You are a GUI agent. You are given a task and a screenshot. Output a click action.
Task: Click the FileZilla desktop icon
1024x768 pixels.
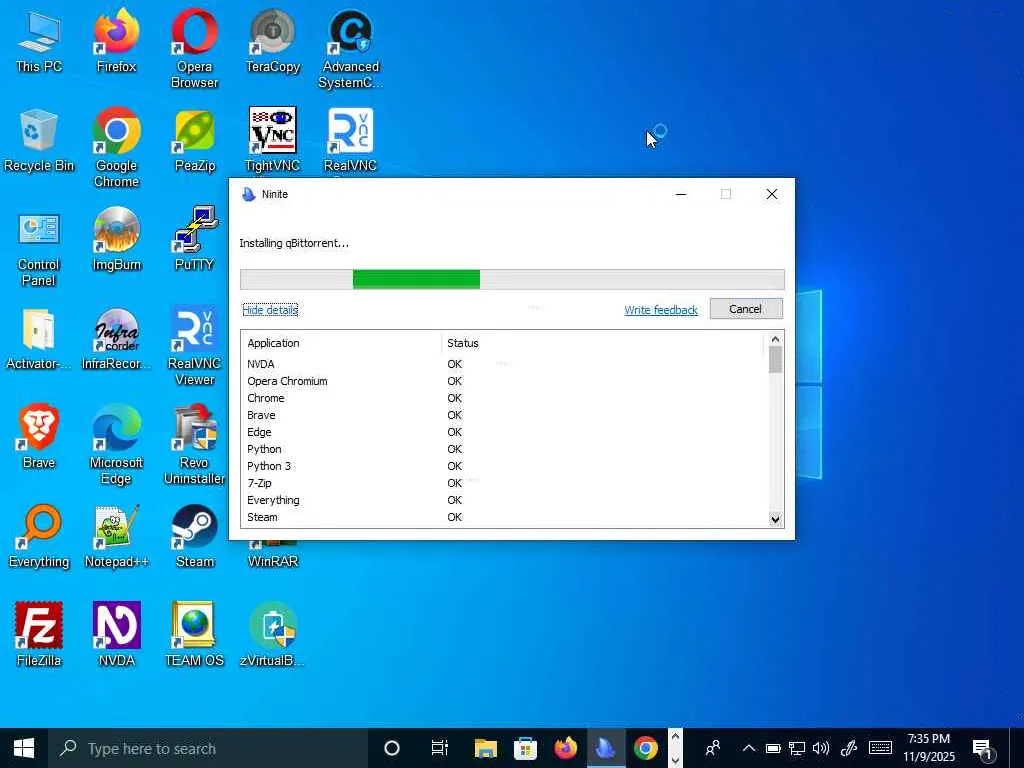point(39,628)
